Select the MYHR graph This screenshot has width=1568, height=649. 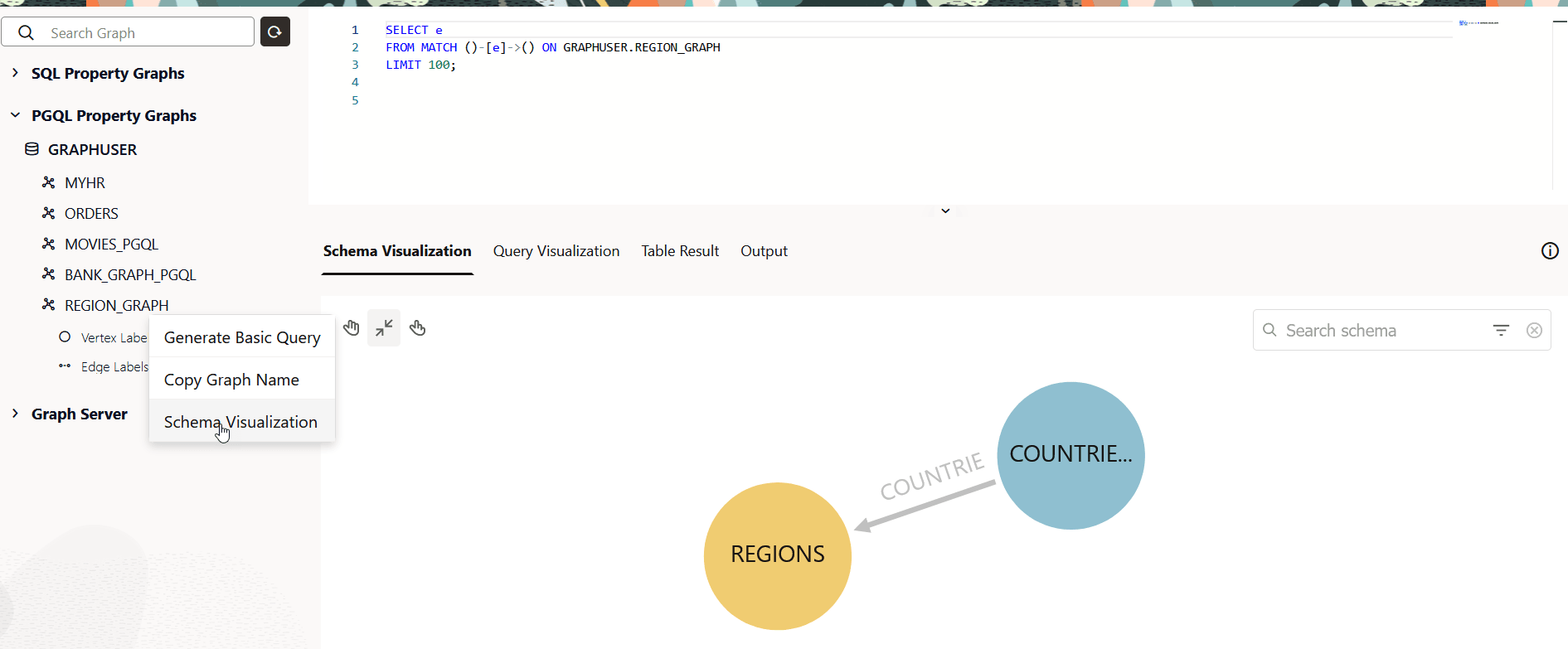pos(85,182)
